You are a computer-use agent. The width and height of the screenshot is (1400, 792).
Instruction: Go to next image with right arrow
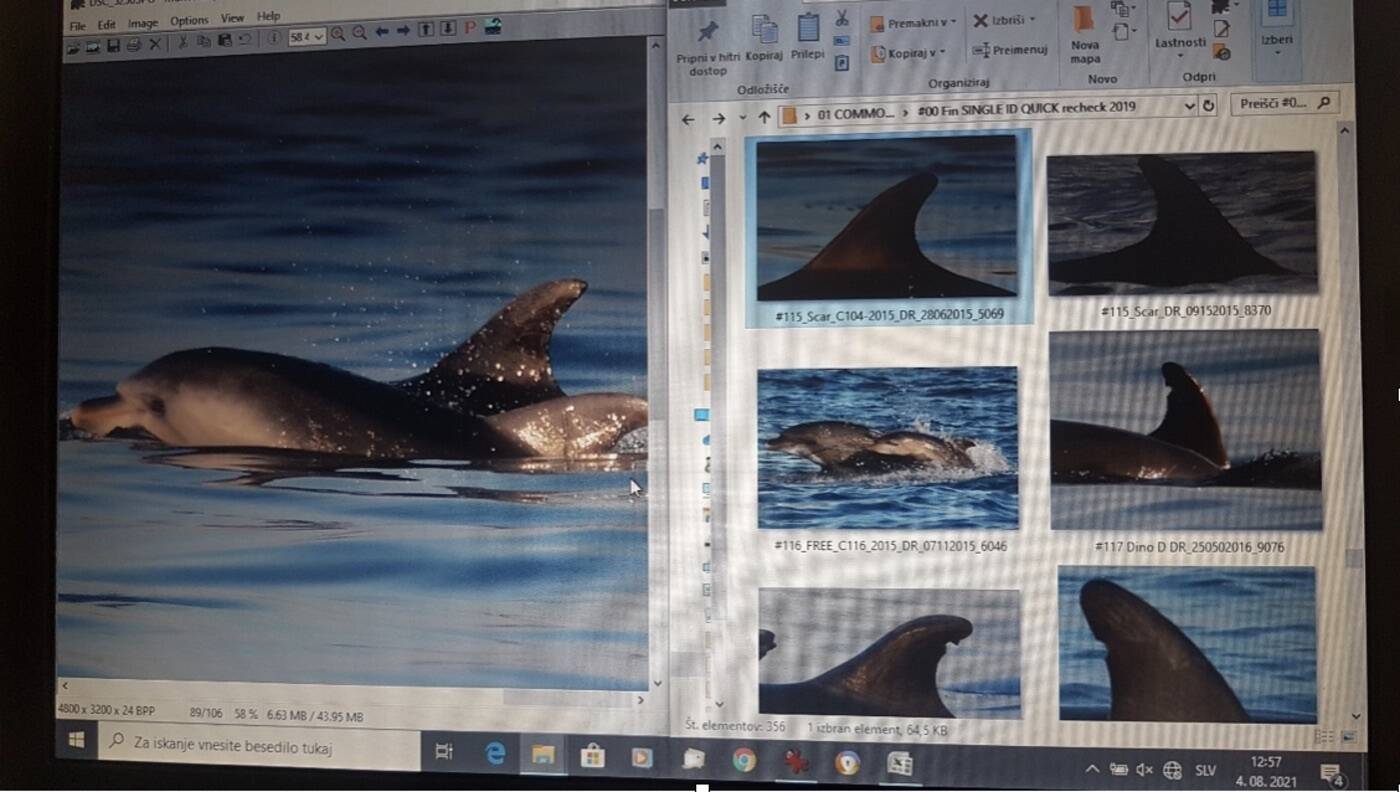tap(403, 33)
